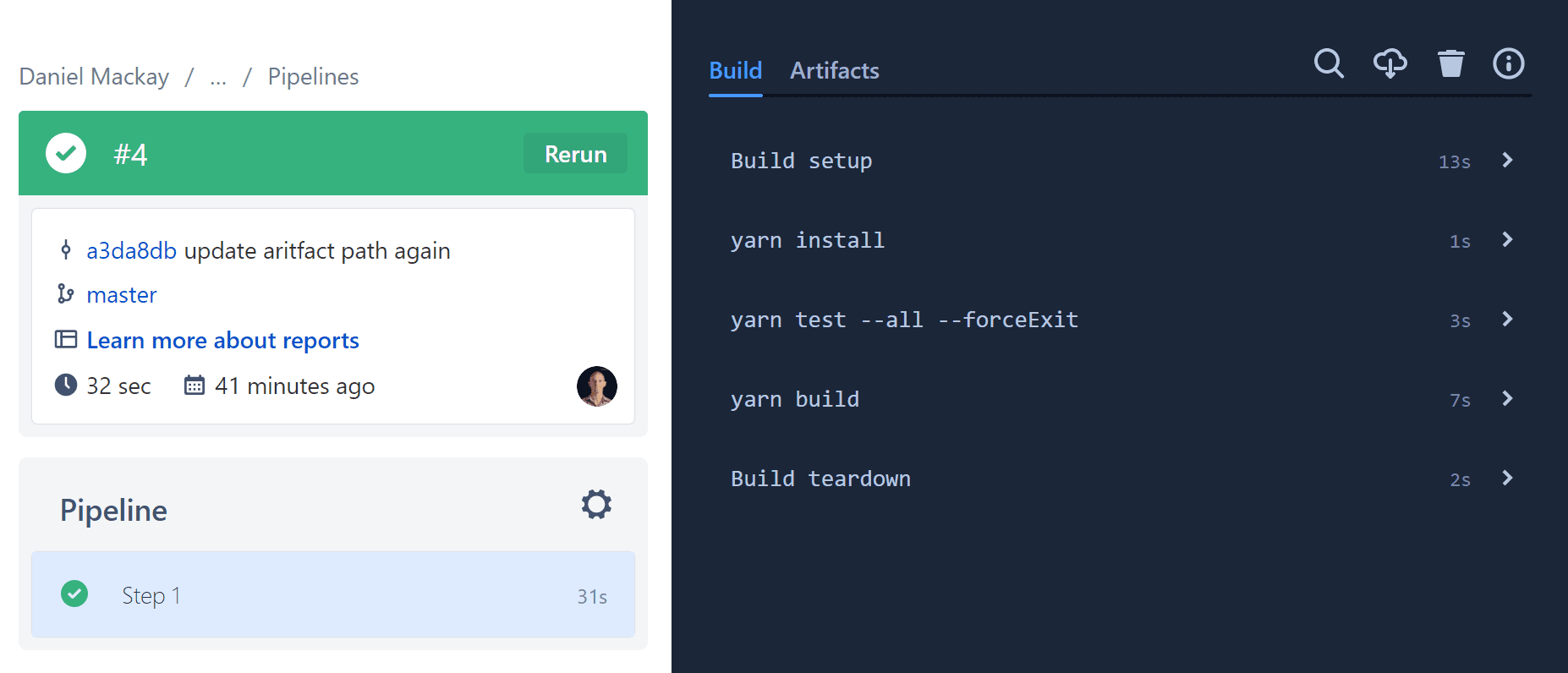The width and height of the screenshot is (1568, 673).
Task: Expand the Build teardown chevron
Action: (x=1507, y=479)
